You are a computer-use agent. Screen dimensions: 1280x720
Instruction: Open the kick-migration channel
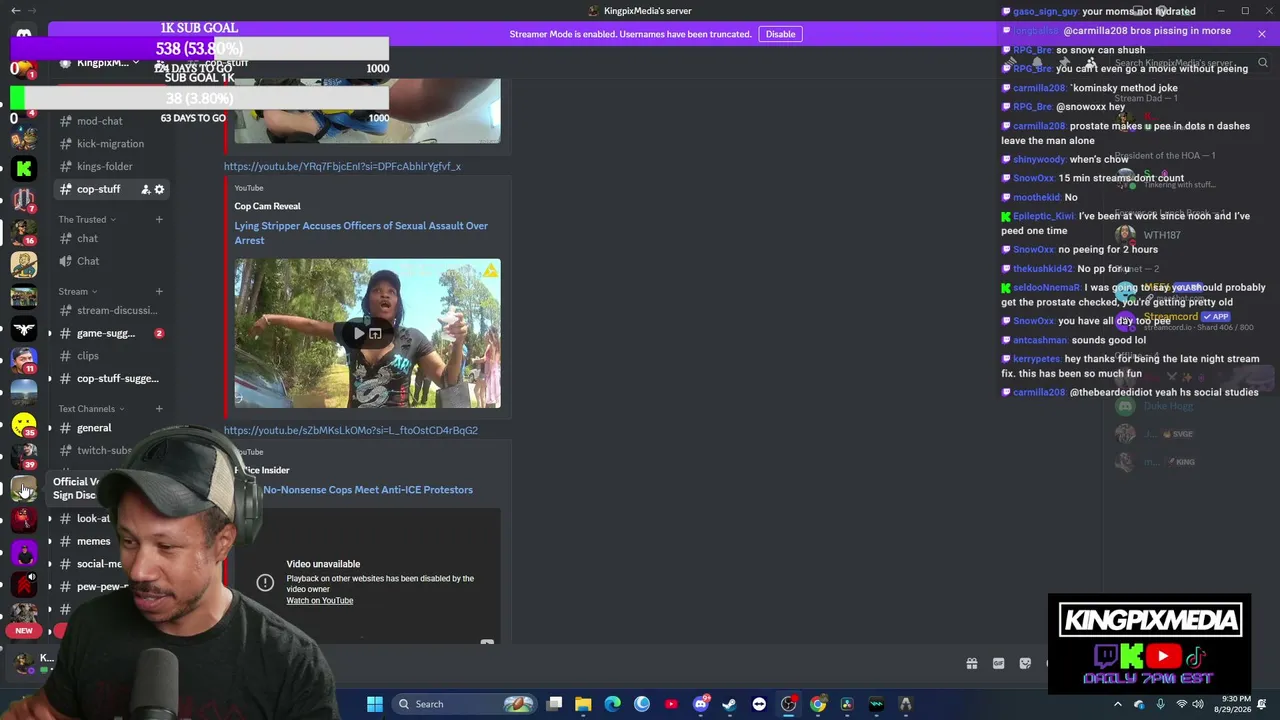[109, 144]
